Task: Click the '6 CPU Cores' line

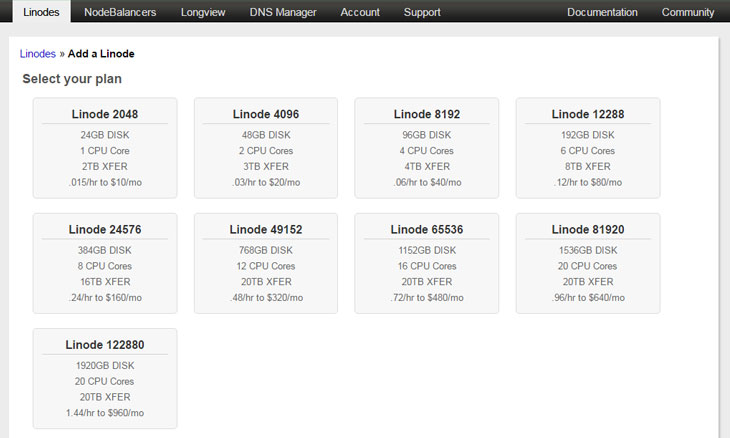Action: (x=588, y=151)
